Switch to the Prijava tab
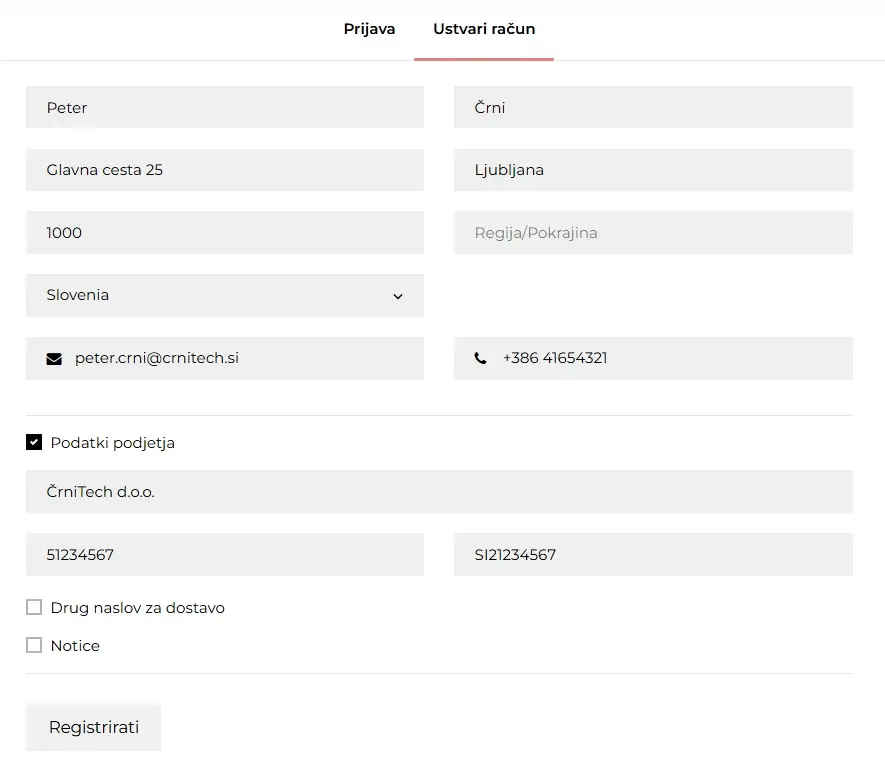The height and width of the screenshot is (775, 885). [369, 29]
